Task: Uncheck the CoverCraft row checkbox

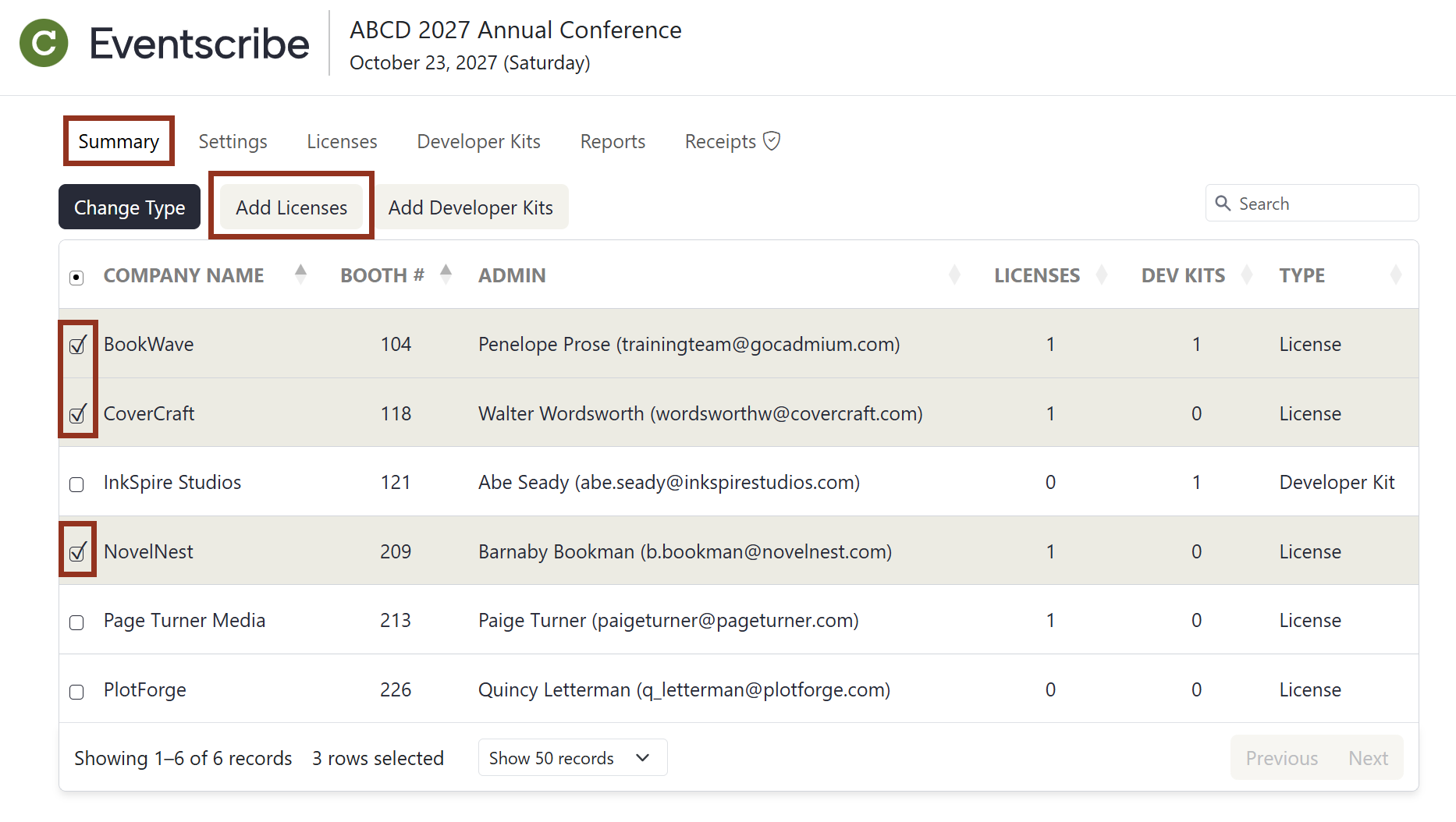Action: point(76,414)
